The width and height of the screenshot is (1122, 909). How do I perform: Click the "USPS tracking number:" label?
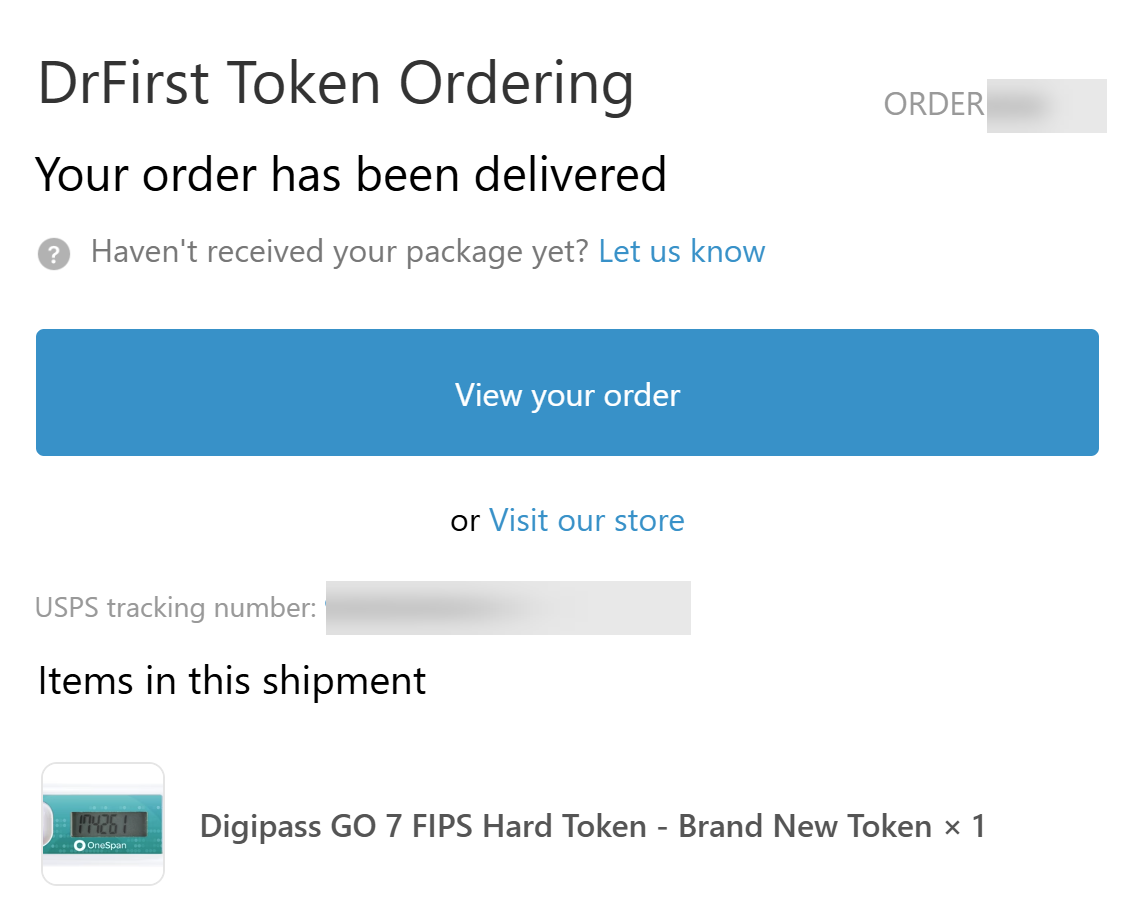coord(176,608)
